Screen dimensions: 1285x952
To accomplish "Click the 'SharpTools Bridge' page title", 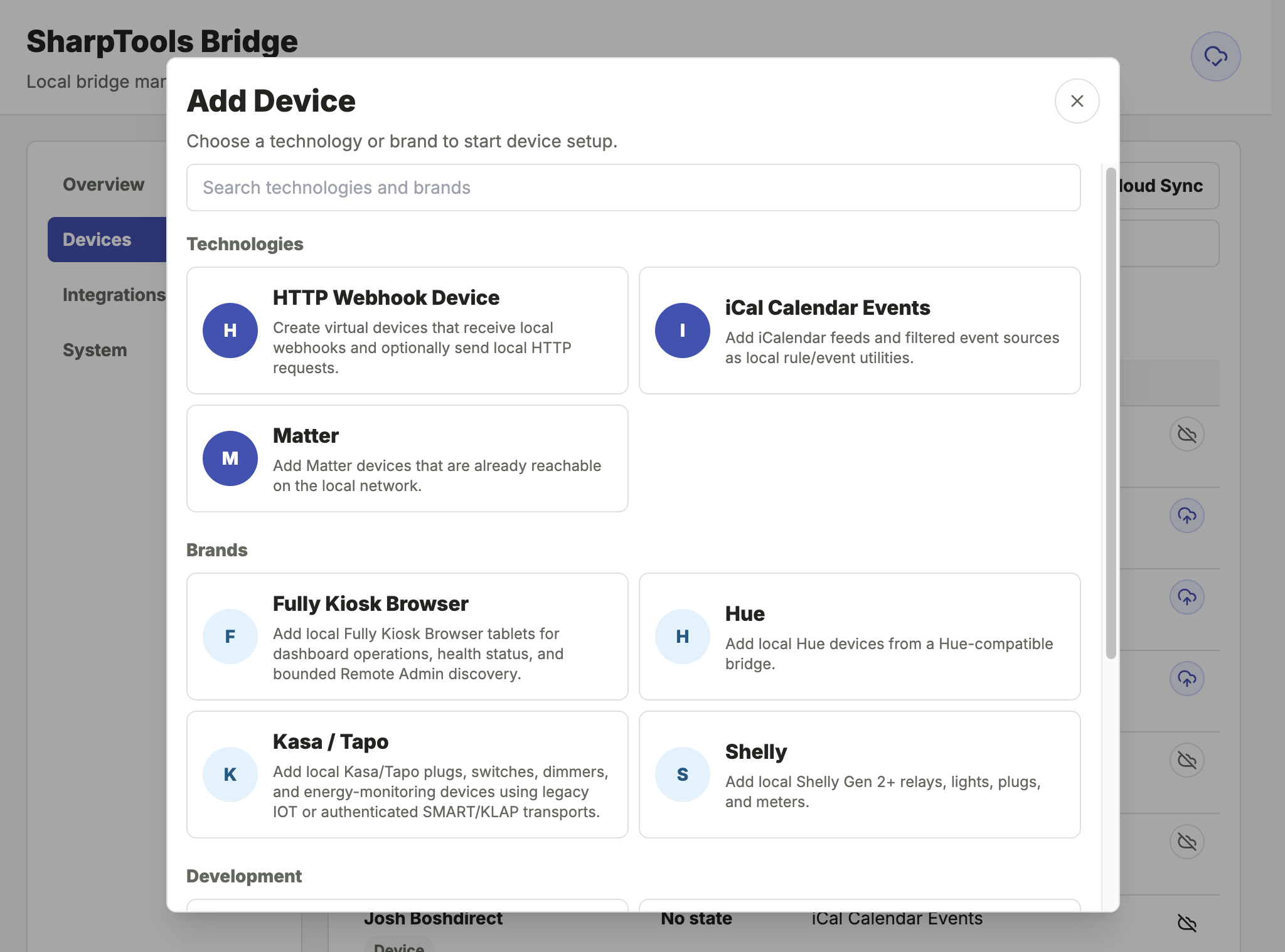I will coord(162,41).
